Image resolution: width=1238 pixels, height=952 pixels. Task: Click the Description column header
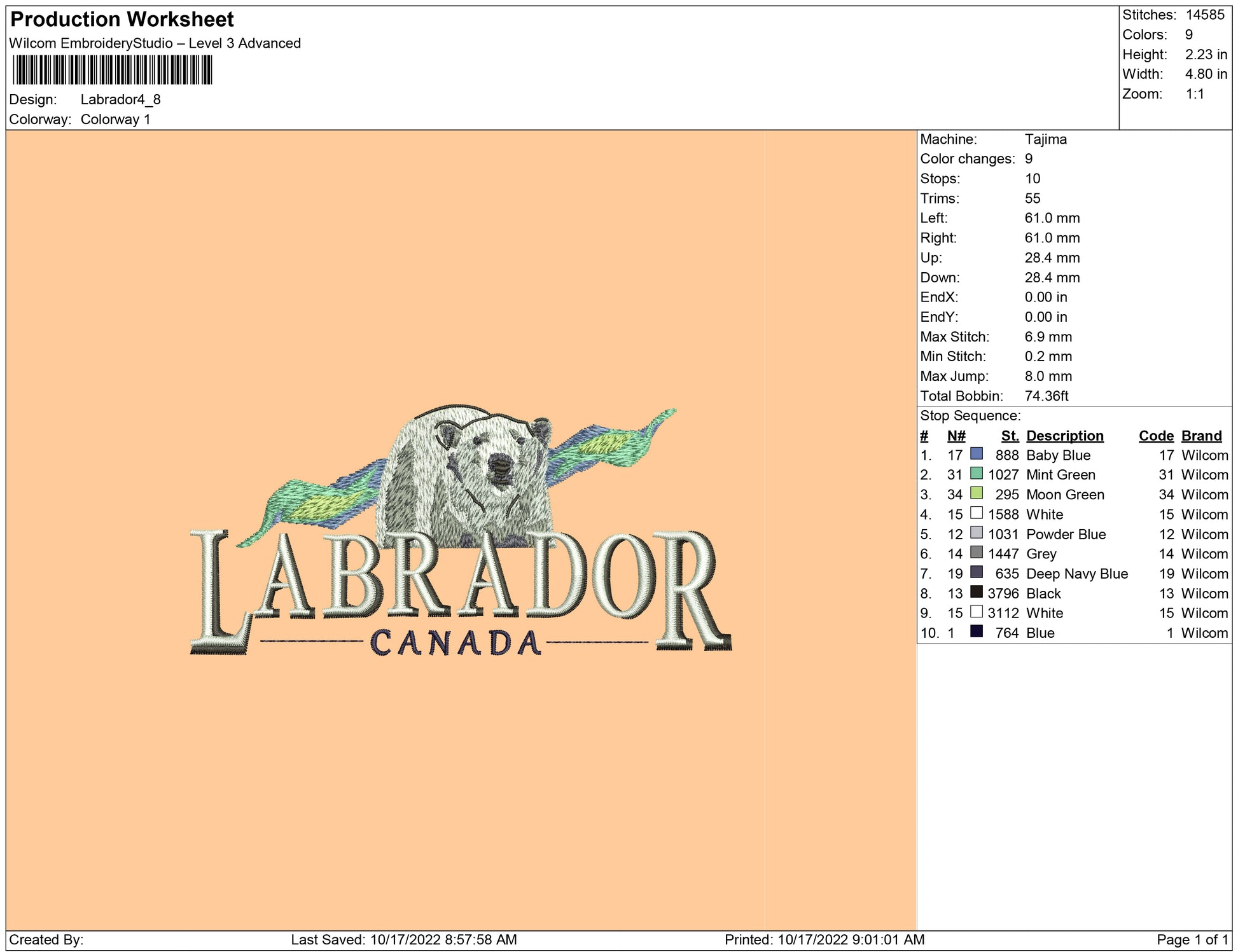pyautogui.click(x=1064, y=436)
